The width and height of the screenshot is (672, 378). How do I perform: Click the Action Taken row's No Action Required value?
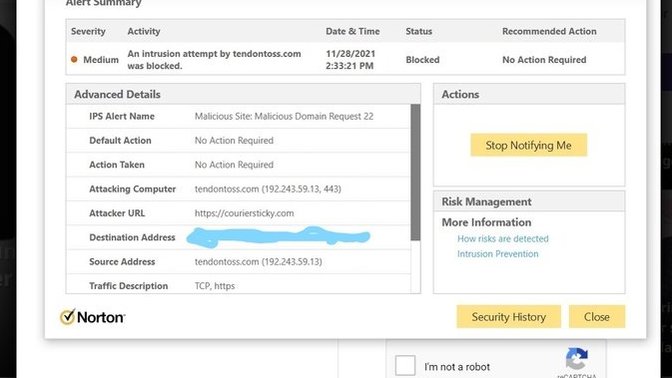[234, 165]
